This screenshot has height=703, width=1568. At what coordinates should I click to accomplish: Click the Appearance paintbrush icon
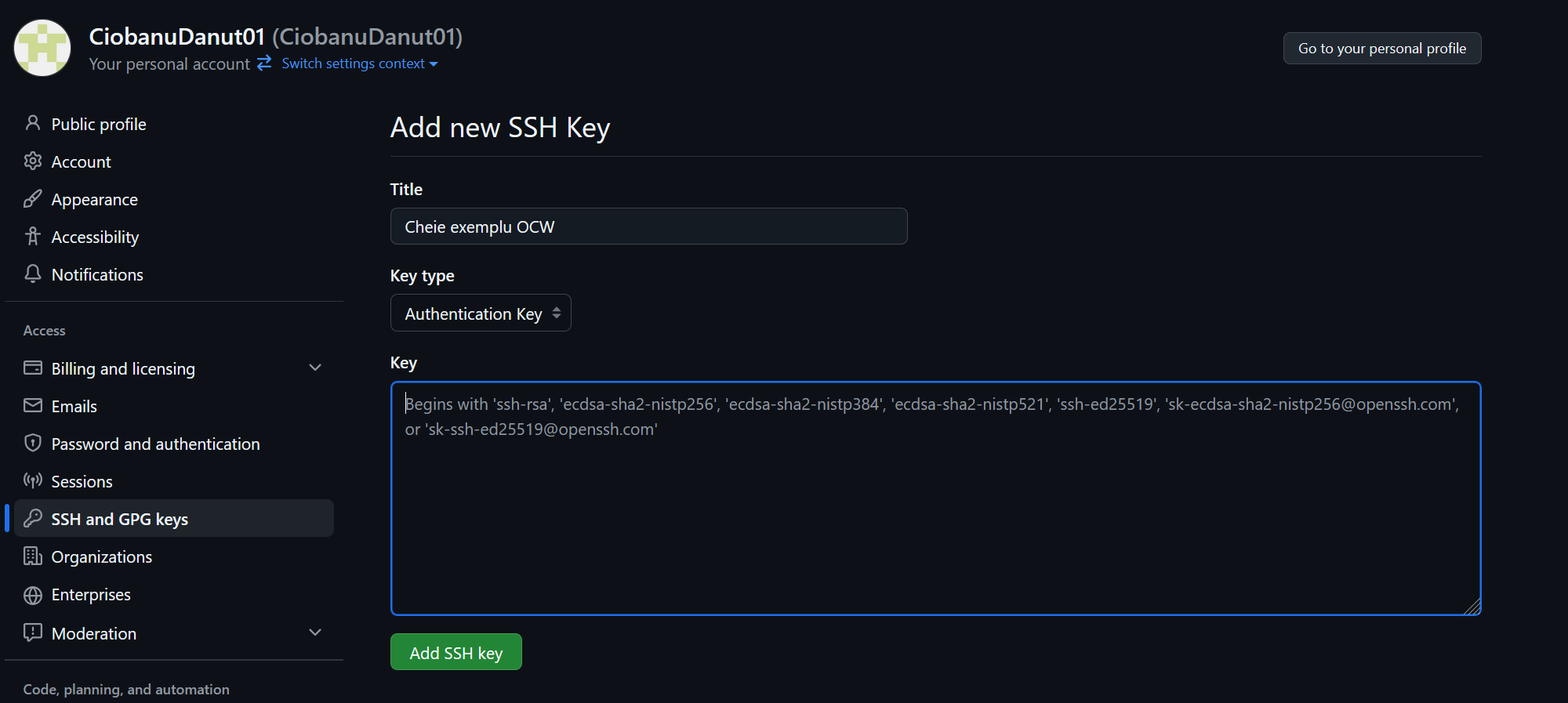point(33,199)
